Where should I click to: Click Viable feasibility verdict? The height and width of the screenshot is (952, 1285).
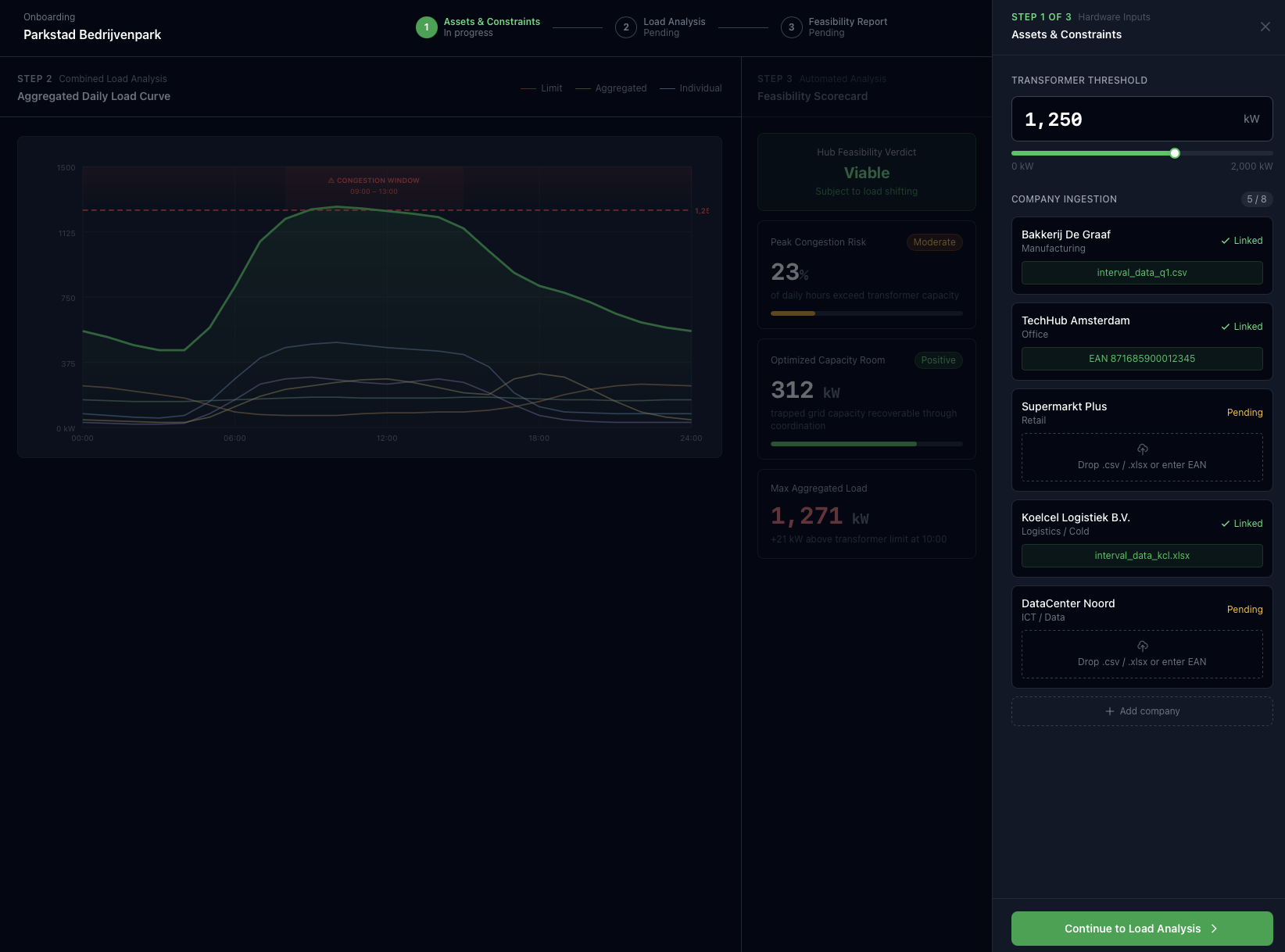pyautogui.click(x=866, y=173)
